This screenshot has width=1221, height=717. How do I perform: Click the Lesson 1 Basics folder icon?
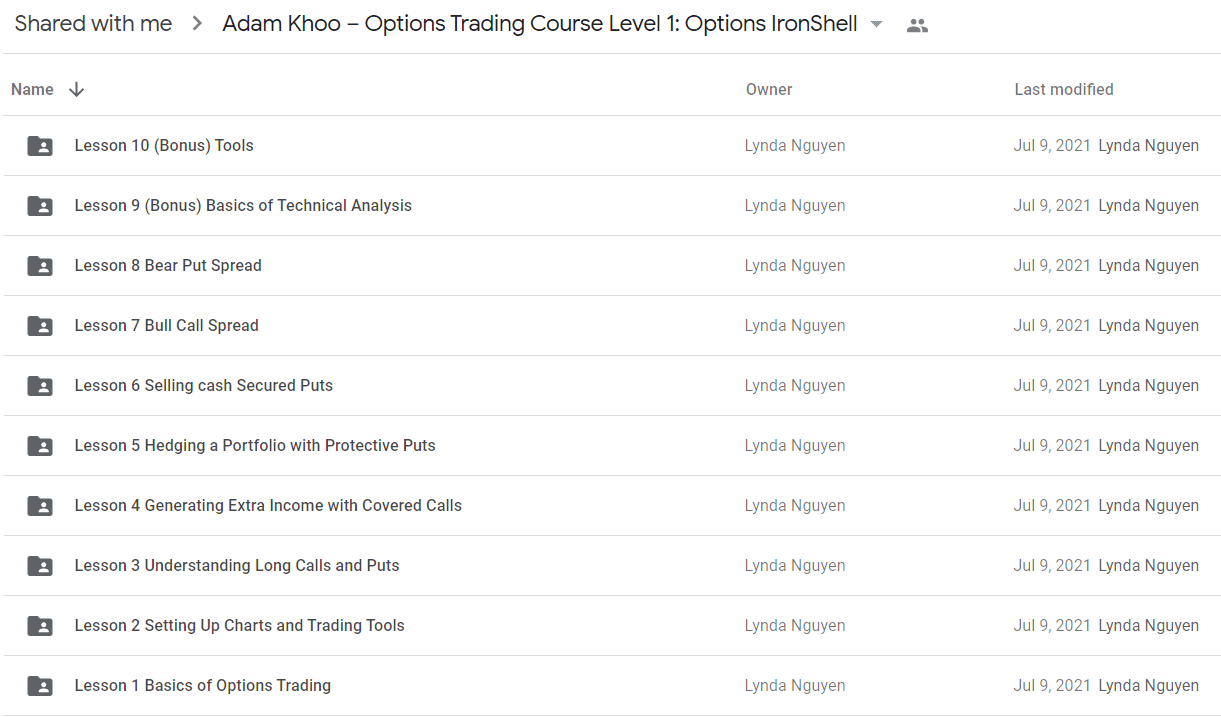pos(40,686)
